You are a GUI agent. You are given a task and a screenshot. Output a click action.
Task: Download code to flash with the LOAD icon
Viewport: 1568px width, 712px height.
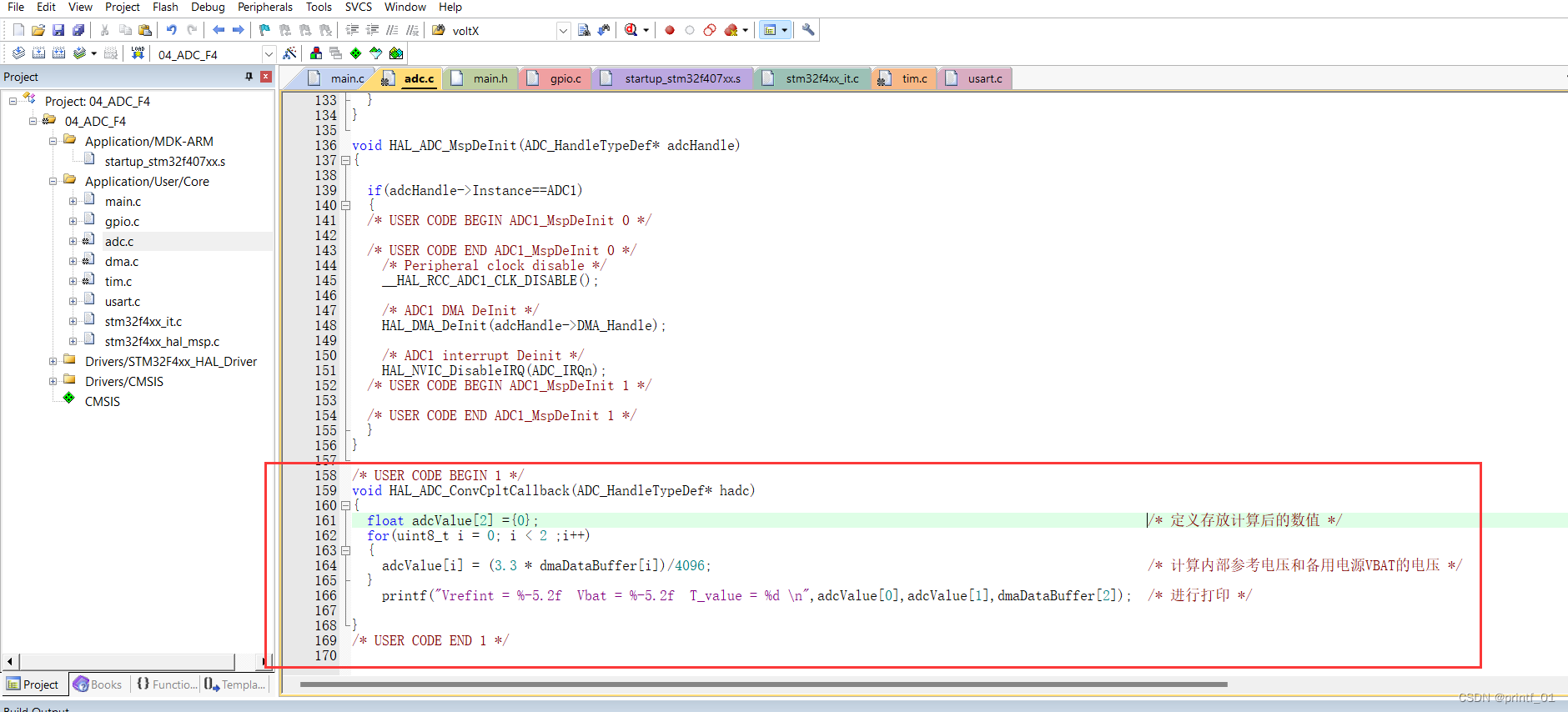point(138,53)
